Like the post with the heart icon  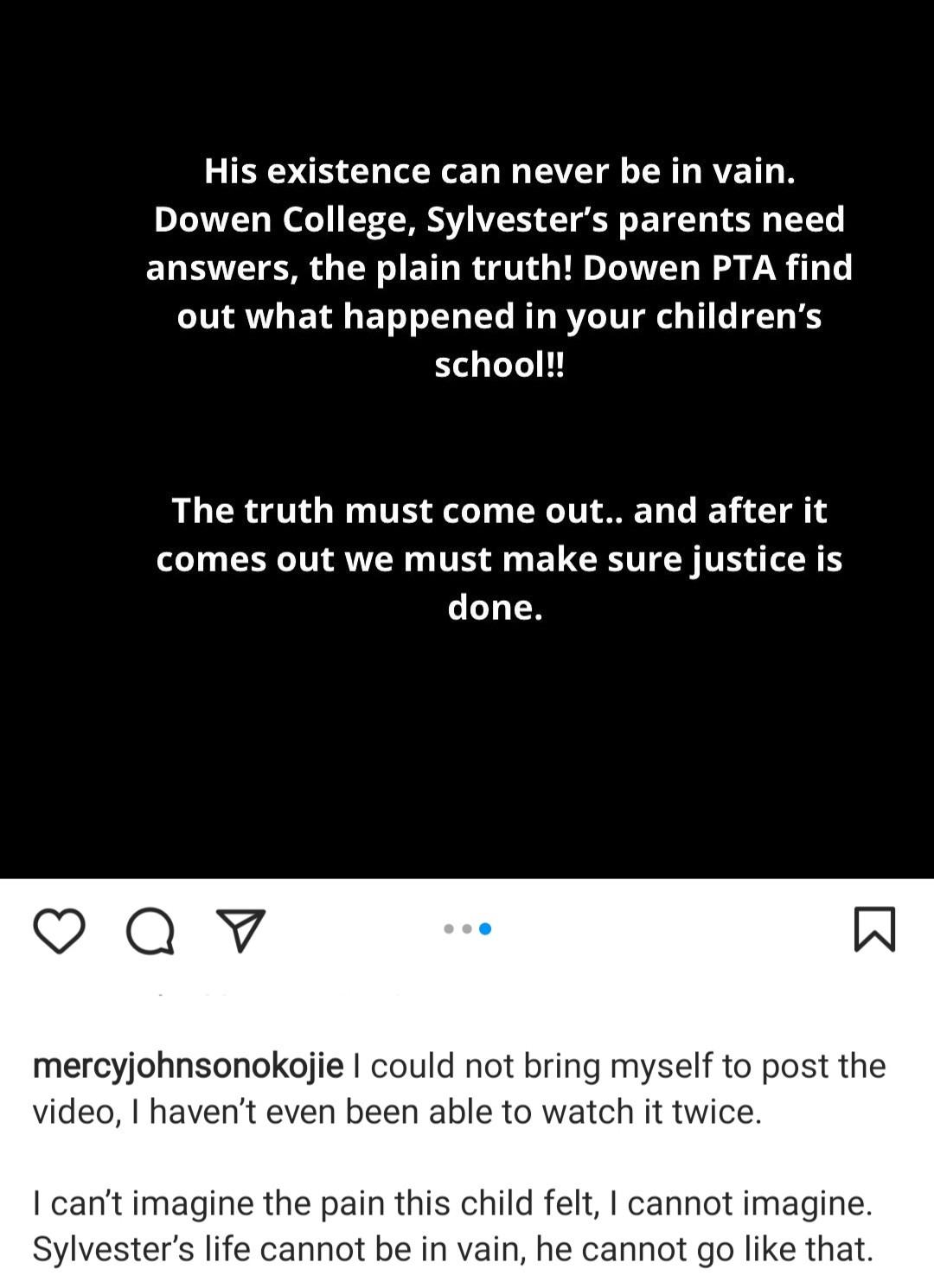point(59,929)
